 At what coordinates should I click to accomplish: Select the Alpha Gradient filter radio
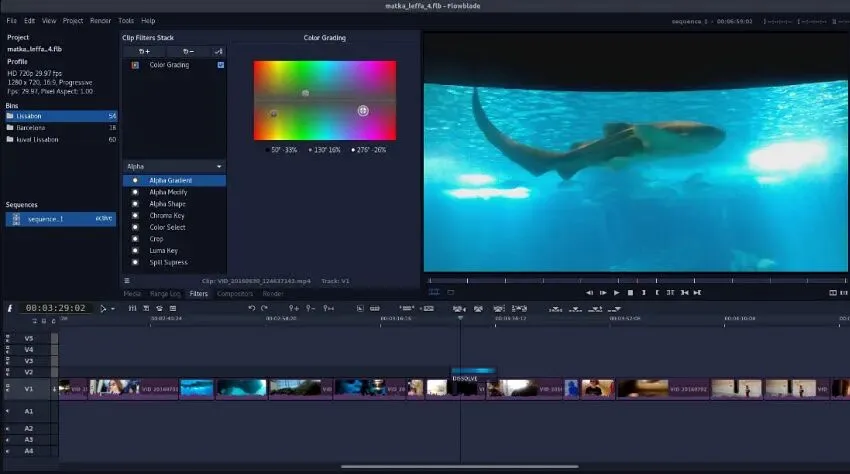[135, 180]
